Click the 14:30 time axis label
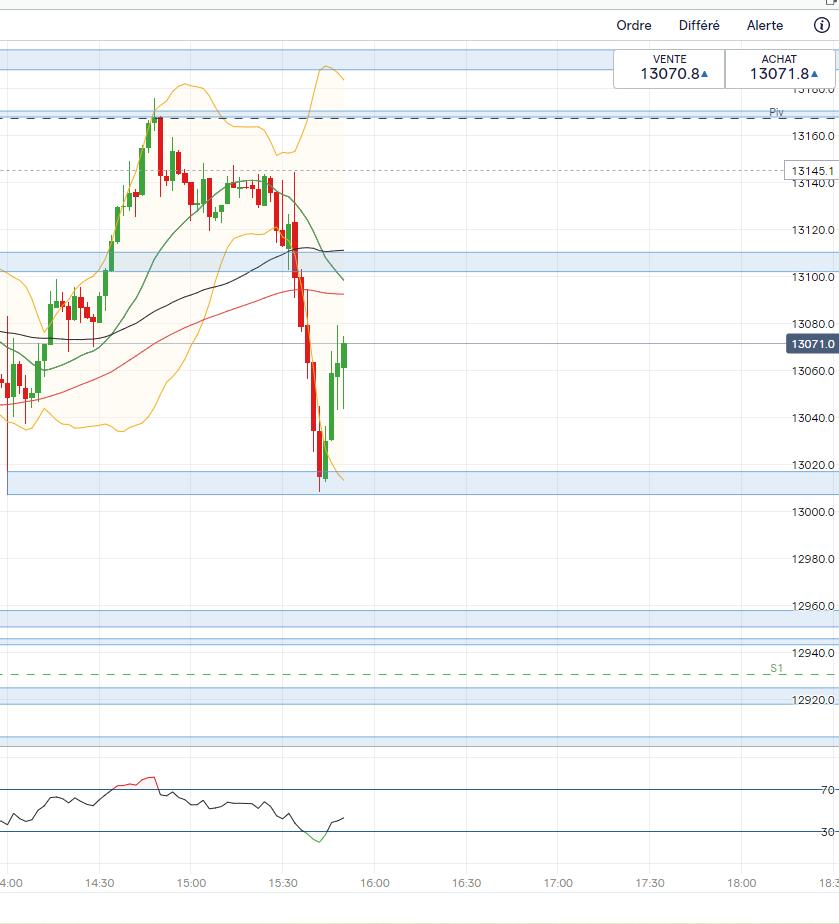Viewport: 839px width, 924px height. coord(100,883)
